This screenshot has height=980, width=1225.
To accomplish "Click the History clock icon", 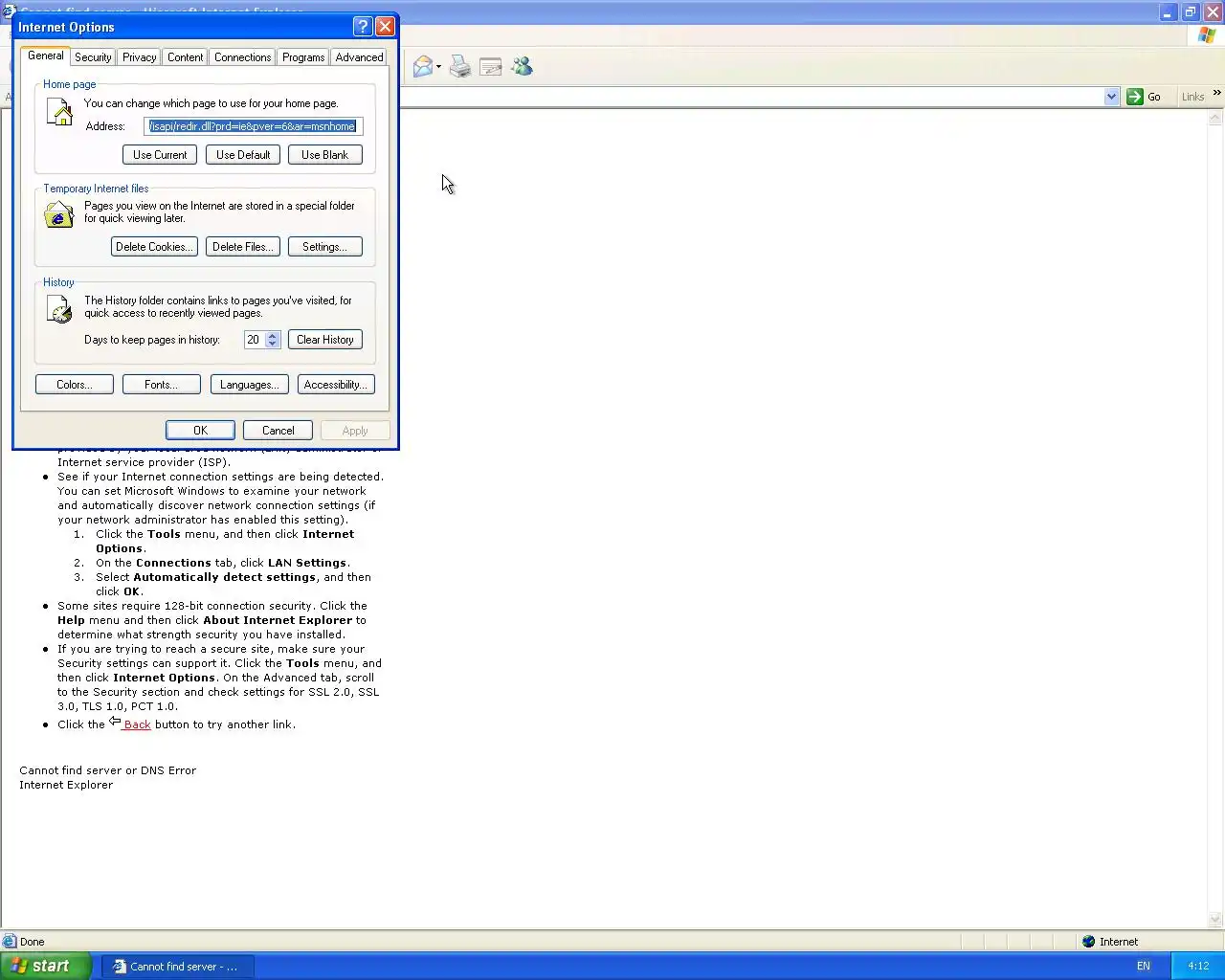I will (59, 308).
